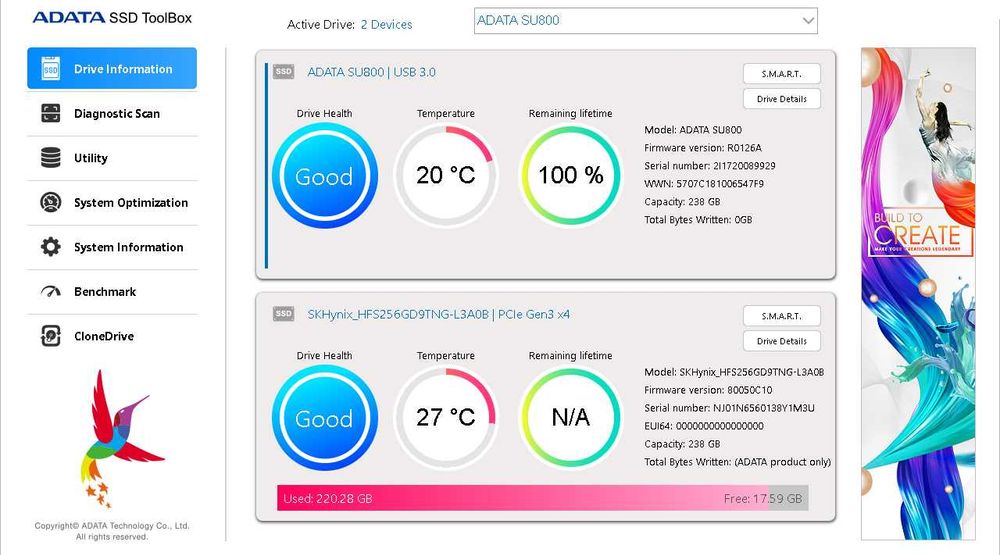Switch to System Optimization
The width and height of the screenshot is (1000, 555).
tap(112, 203)
